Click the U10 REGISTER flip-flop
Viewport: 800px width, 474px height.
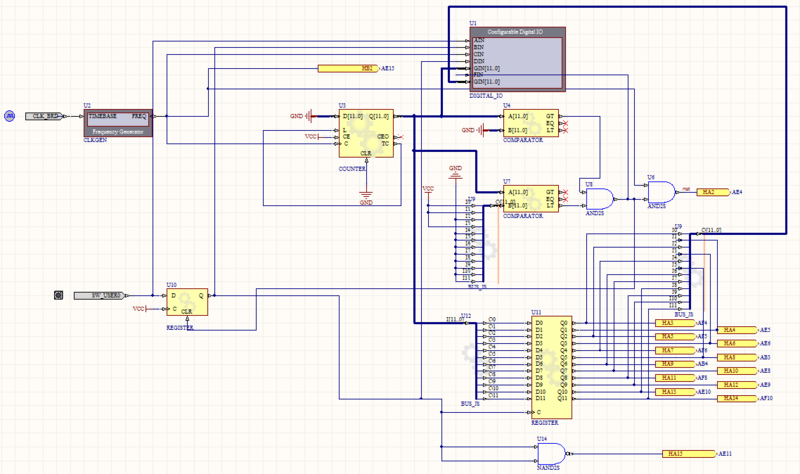pyautogui.click(x=187, y=302)
